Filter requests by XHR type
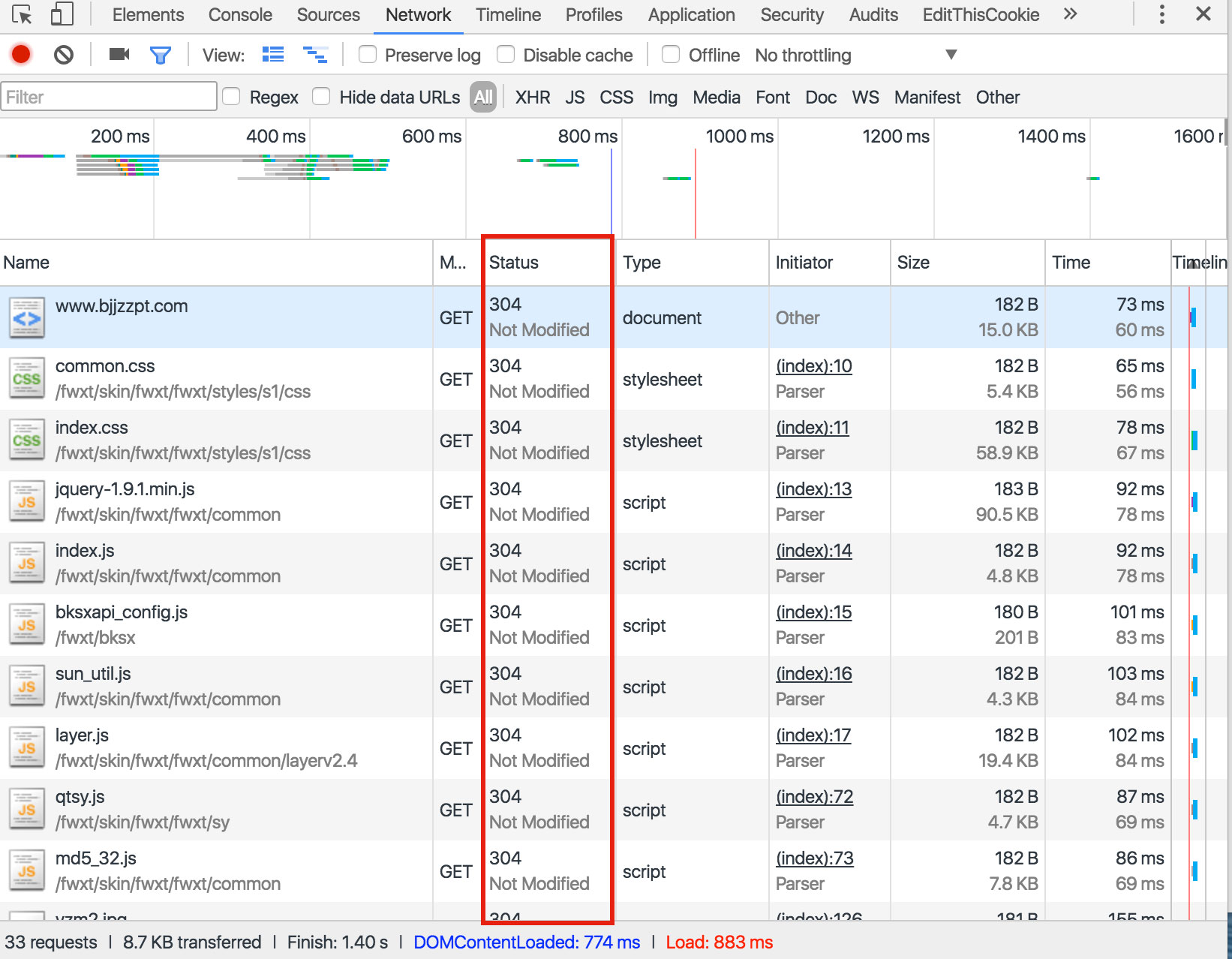 coord(532,98)
